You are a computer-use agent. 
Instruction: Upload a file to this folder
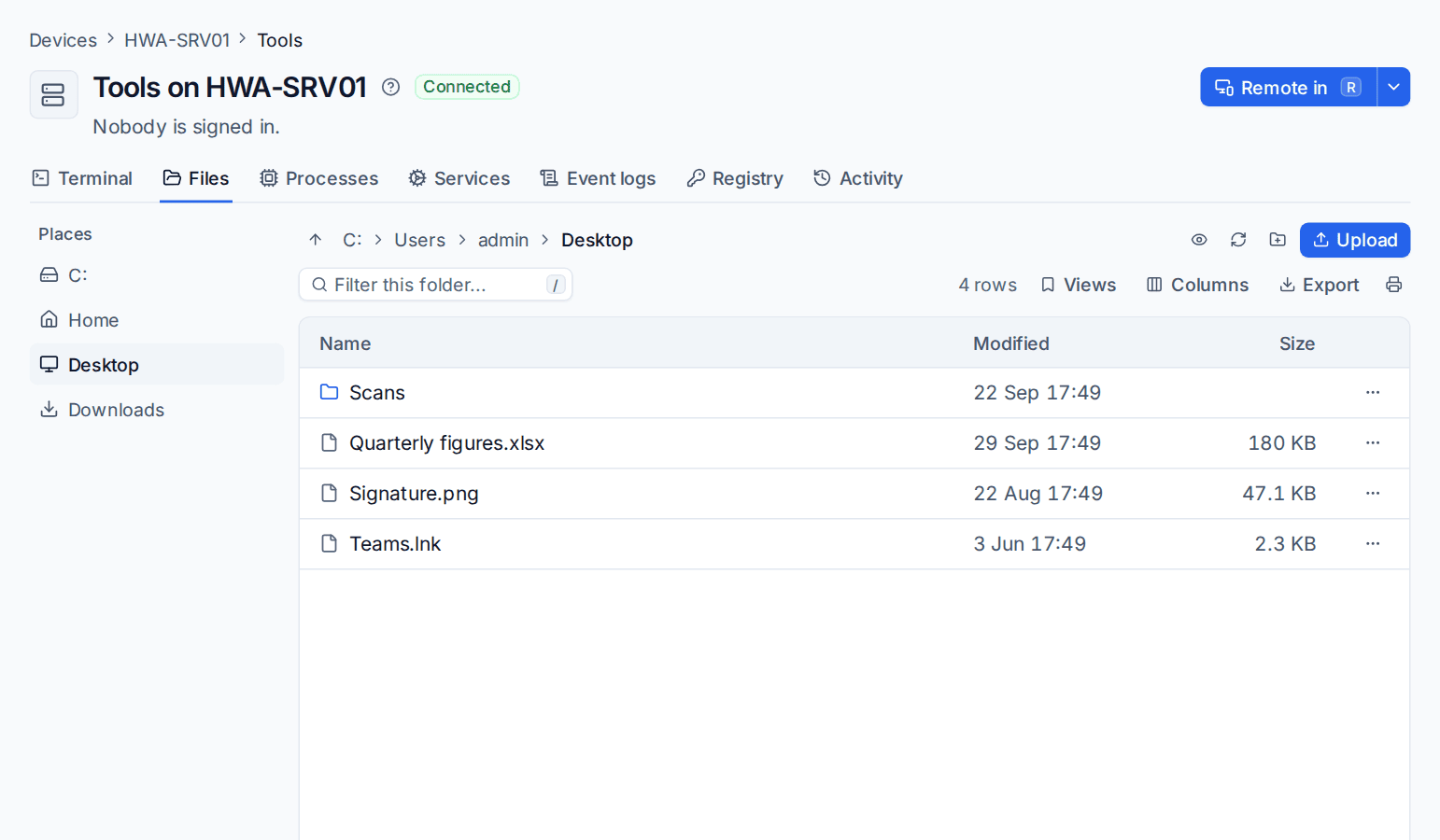[x=1355, y=240]
